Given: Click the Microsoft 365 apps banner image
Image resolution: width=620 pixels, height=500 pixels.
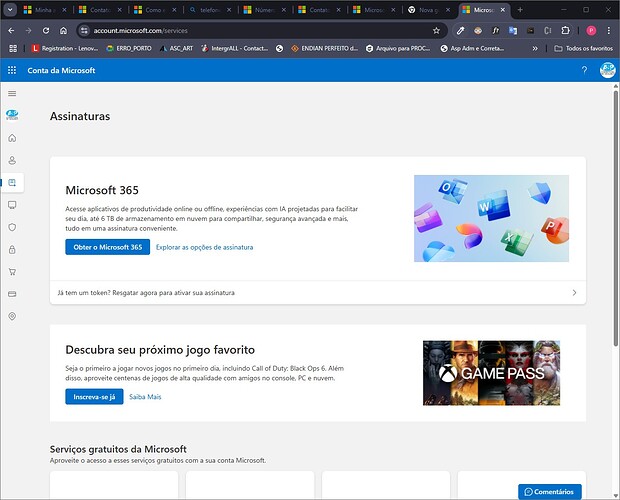Looking at the screenshot, I should click(x=491, y=218).
